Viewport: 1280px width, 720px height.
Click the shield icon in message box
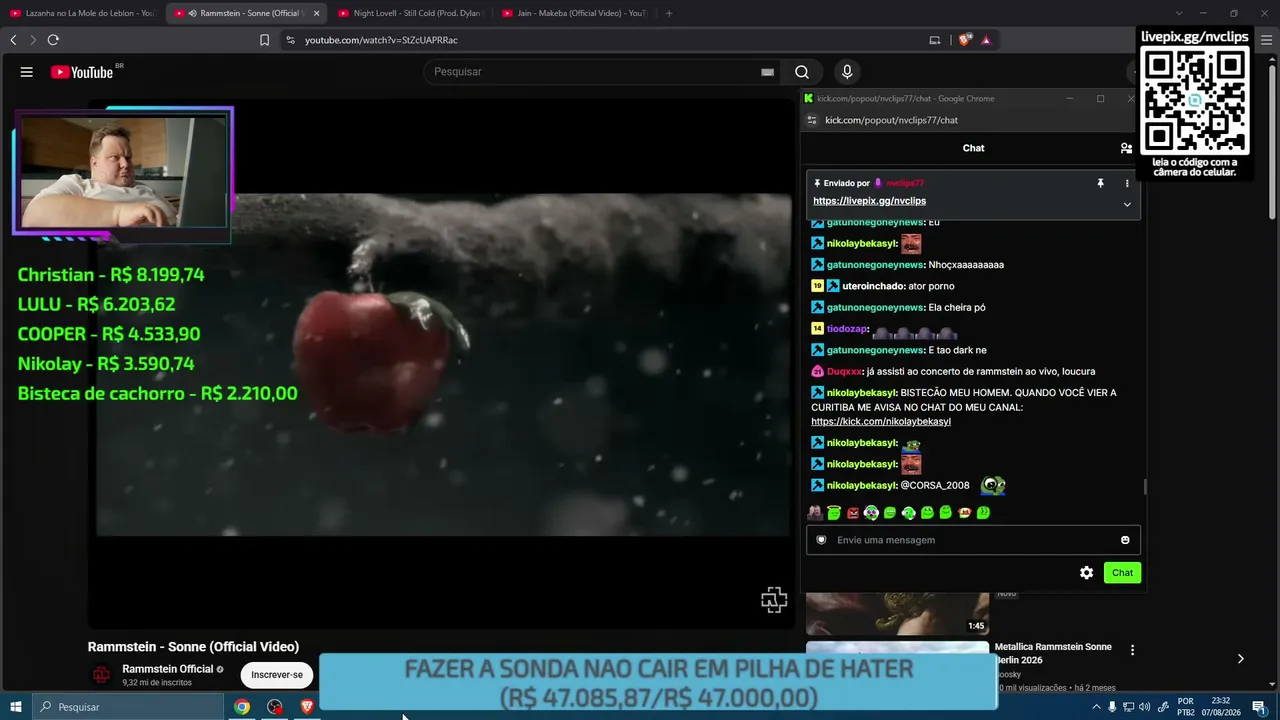pyautogui.click(x=821, y=540)
